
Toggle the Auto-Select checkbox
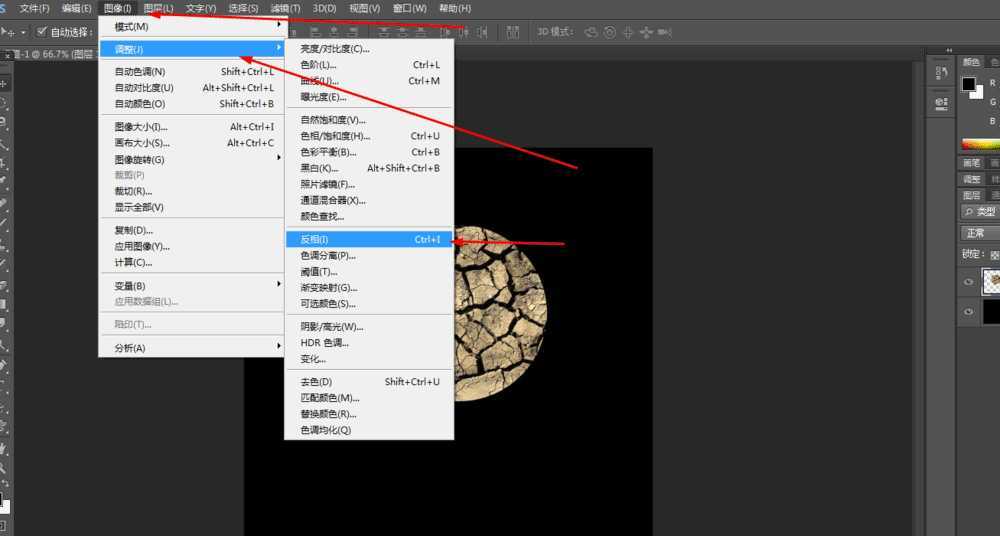tap(42, 32)
